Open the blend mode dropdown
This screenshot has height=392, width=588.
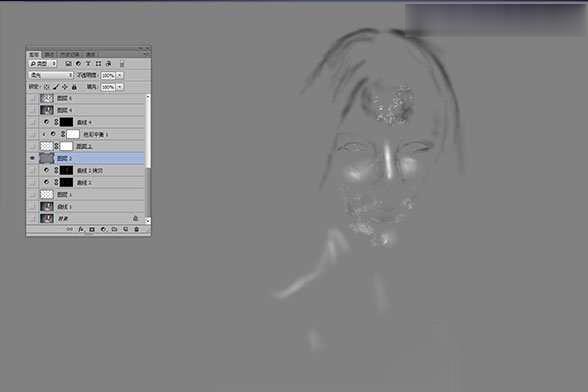tap(51, 75)
